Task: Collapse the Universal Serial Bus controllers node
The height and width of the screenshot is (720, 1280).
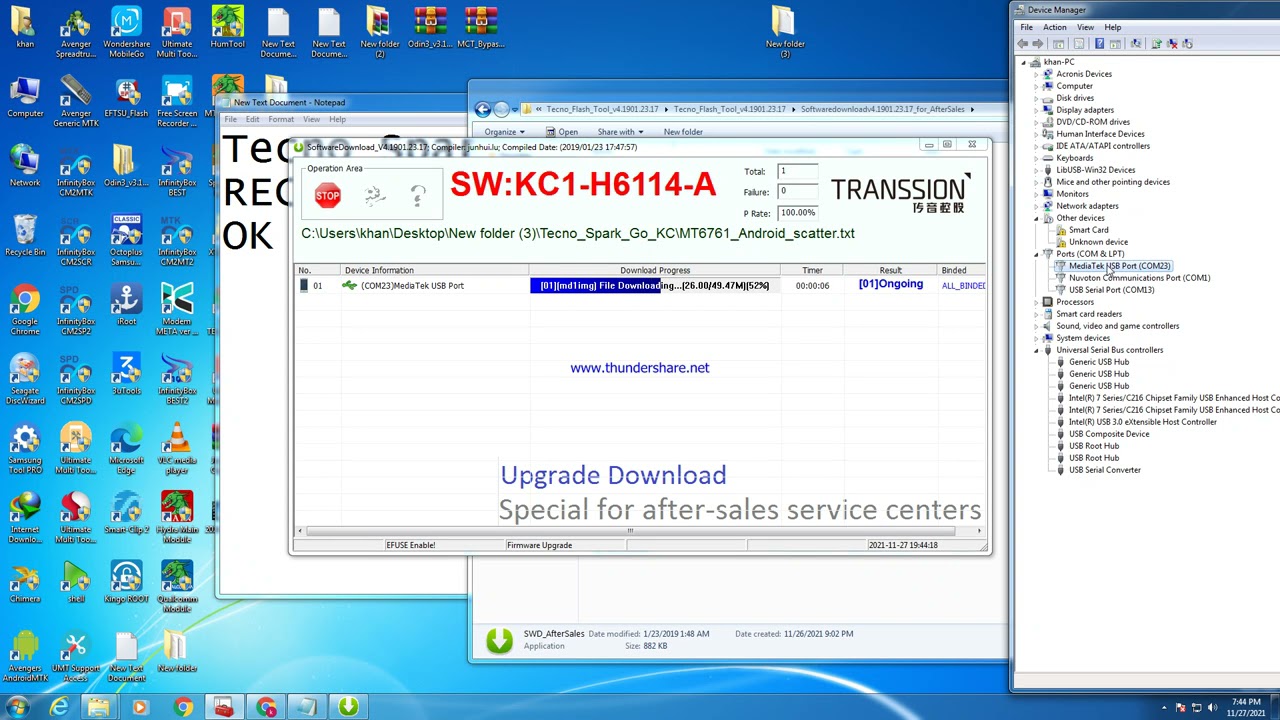Action: click(x=1037, y=350)
